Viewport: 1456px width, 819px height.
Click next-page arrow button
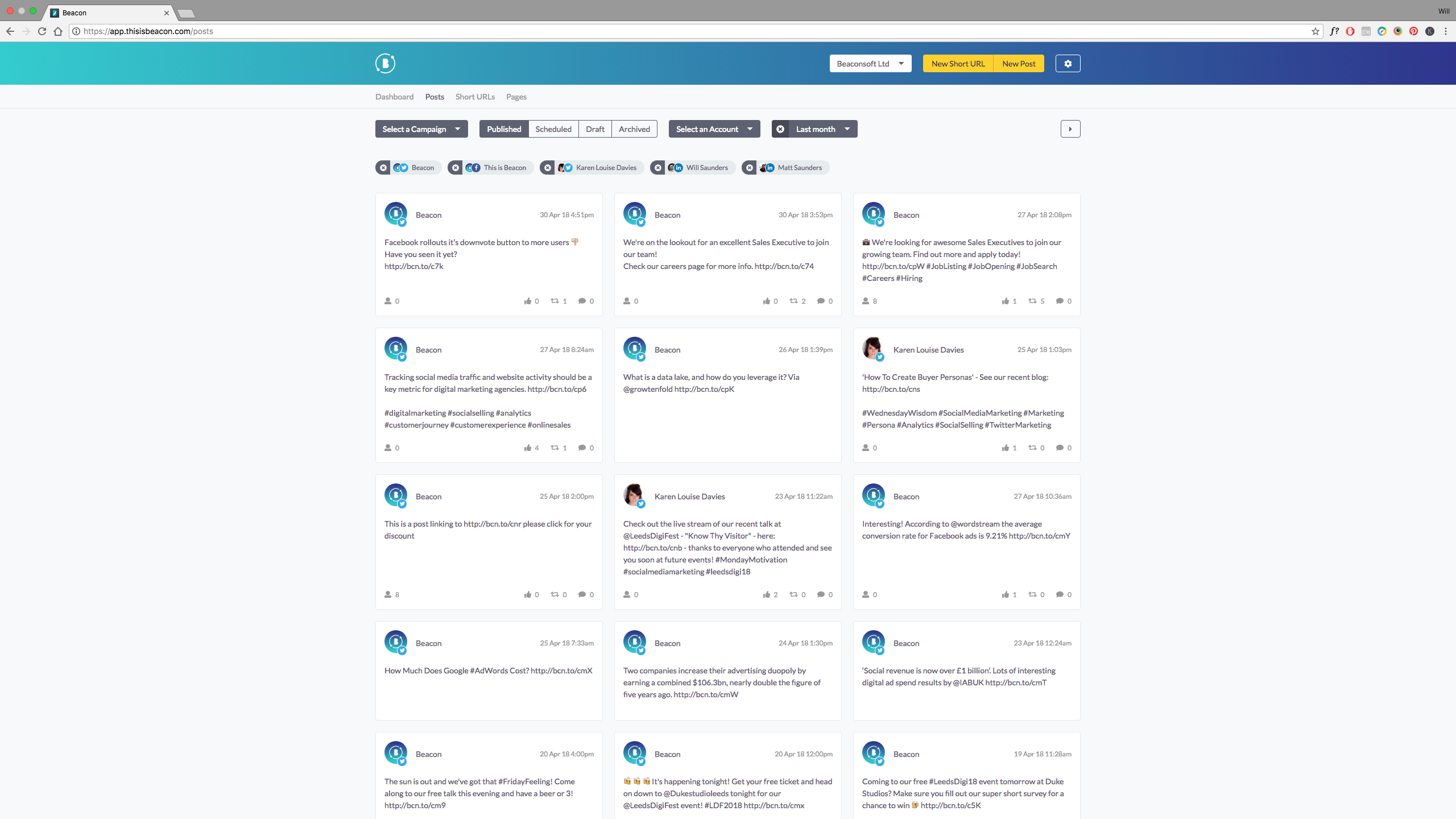coord(1070,129)
